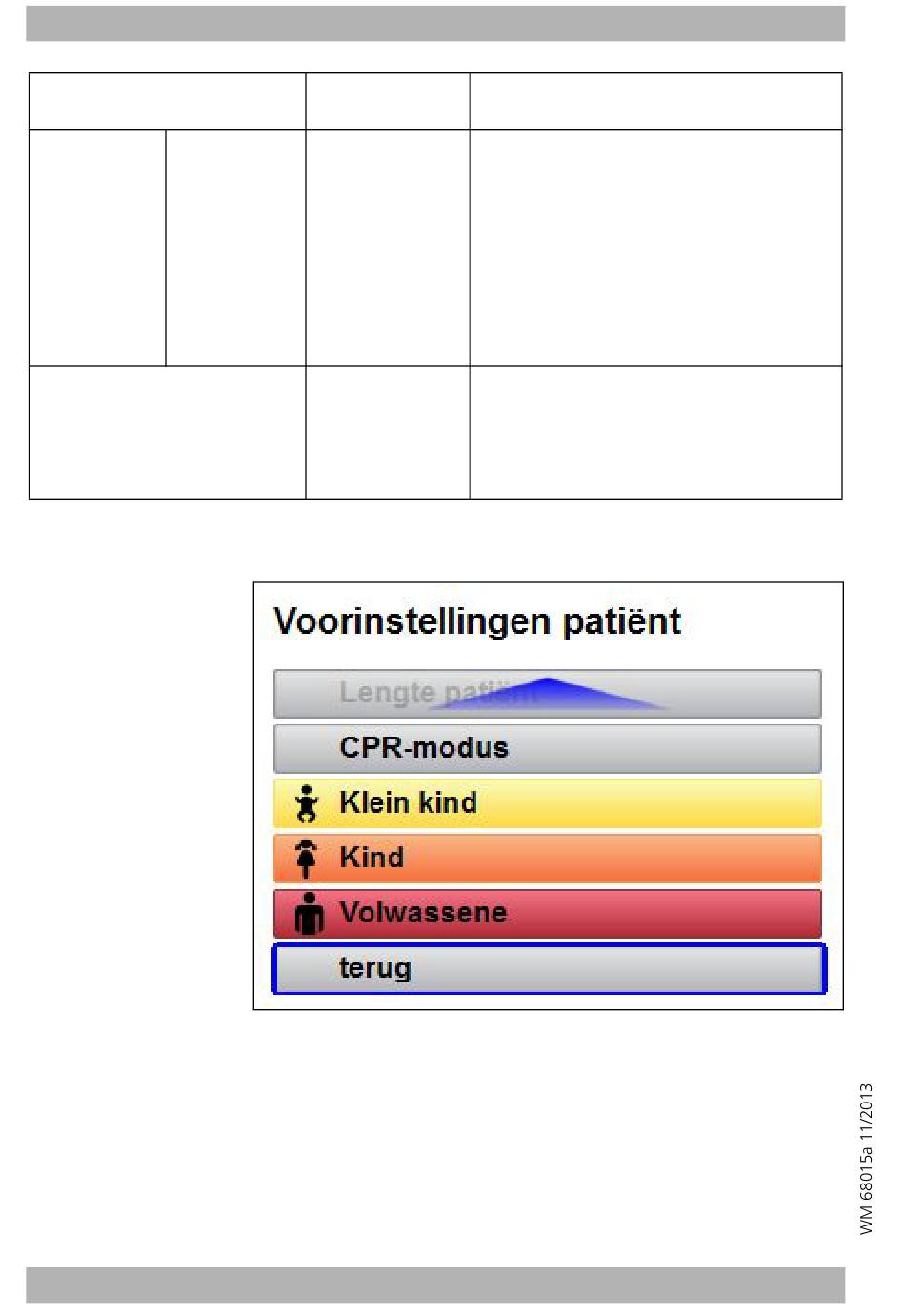Choose the red Volwassene preset

pos(547,914)
